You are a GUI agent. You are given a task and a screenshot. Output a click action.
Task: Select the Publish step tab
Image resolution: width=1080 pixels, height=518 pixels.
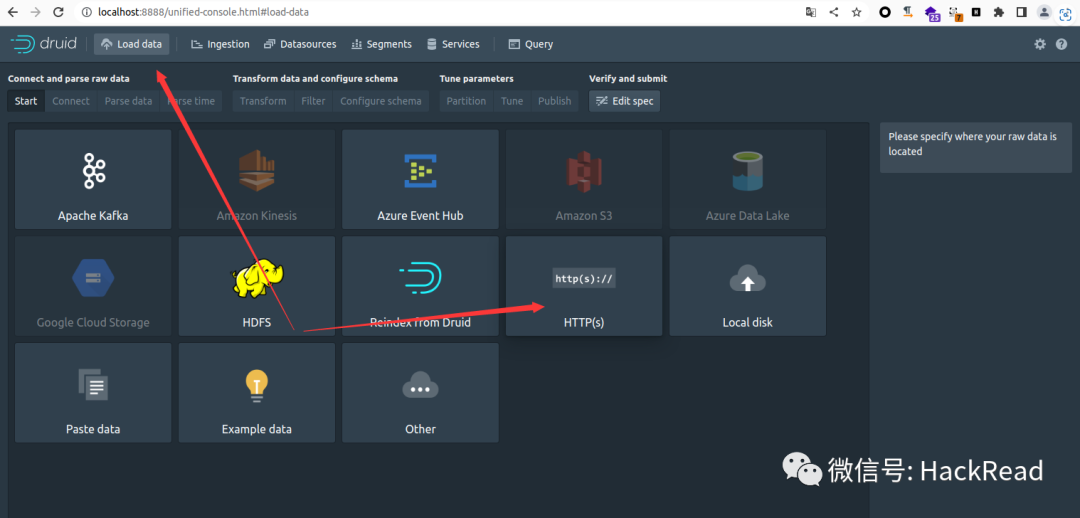(x=554, y=101)
